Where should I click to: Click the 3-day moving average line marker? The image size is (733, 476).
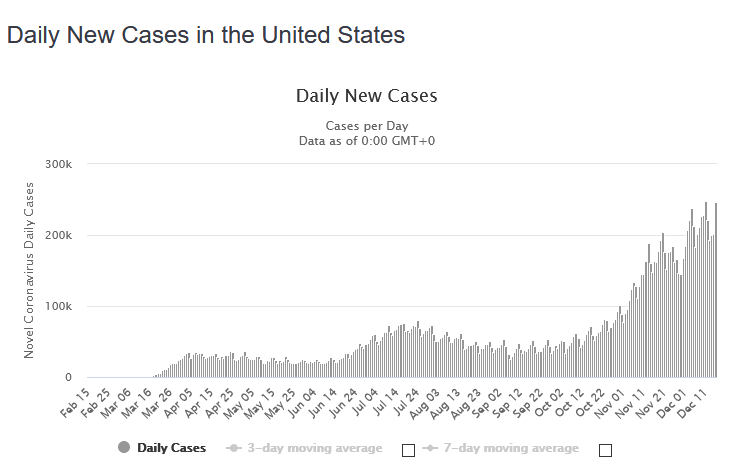coord(233,448)
